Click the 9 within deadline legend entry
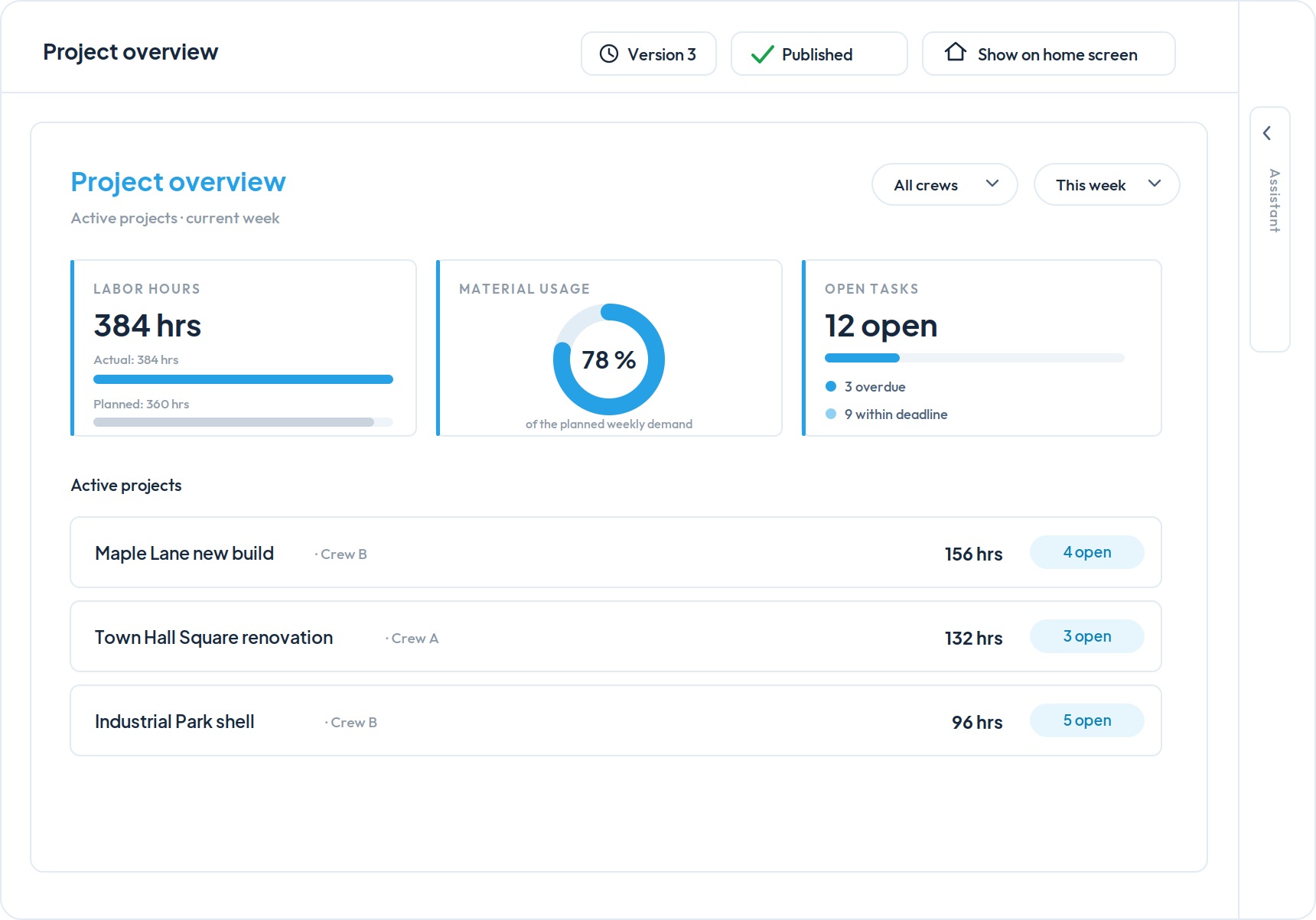Viewport: 1316px width, 920px height. pos(886,414)
